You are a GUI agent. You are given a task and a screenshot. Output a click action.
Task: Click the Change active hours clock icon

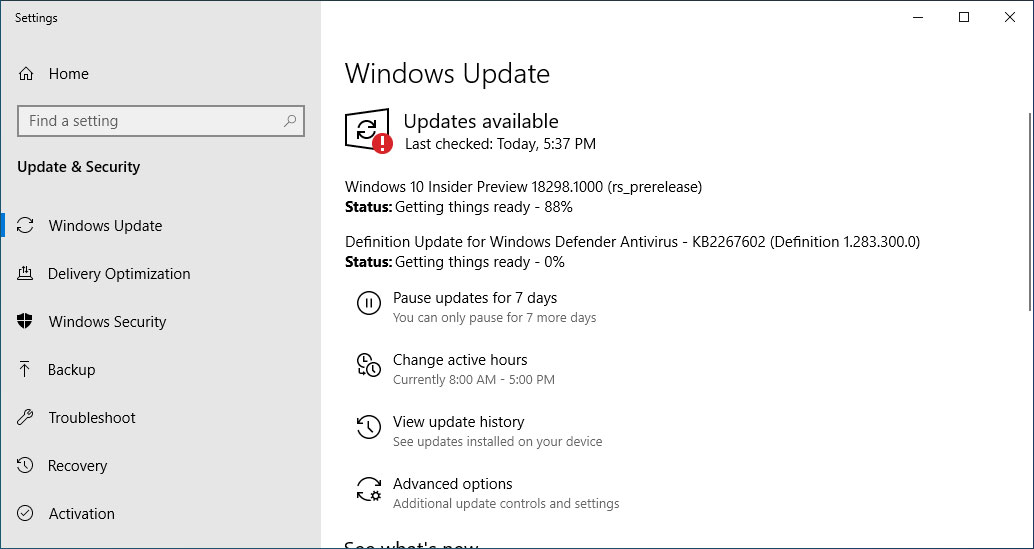pos(368,366)
